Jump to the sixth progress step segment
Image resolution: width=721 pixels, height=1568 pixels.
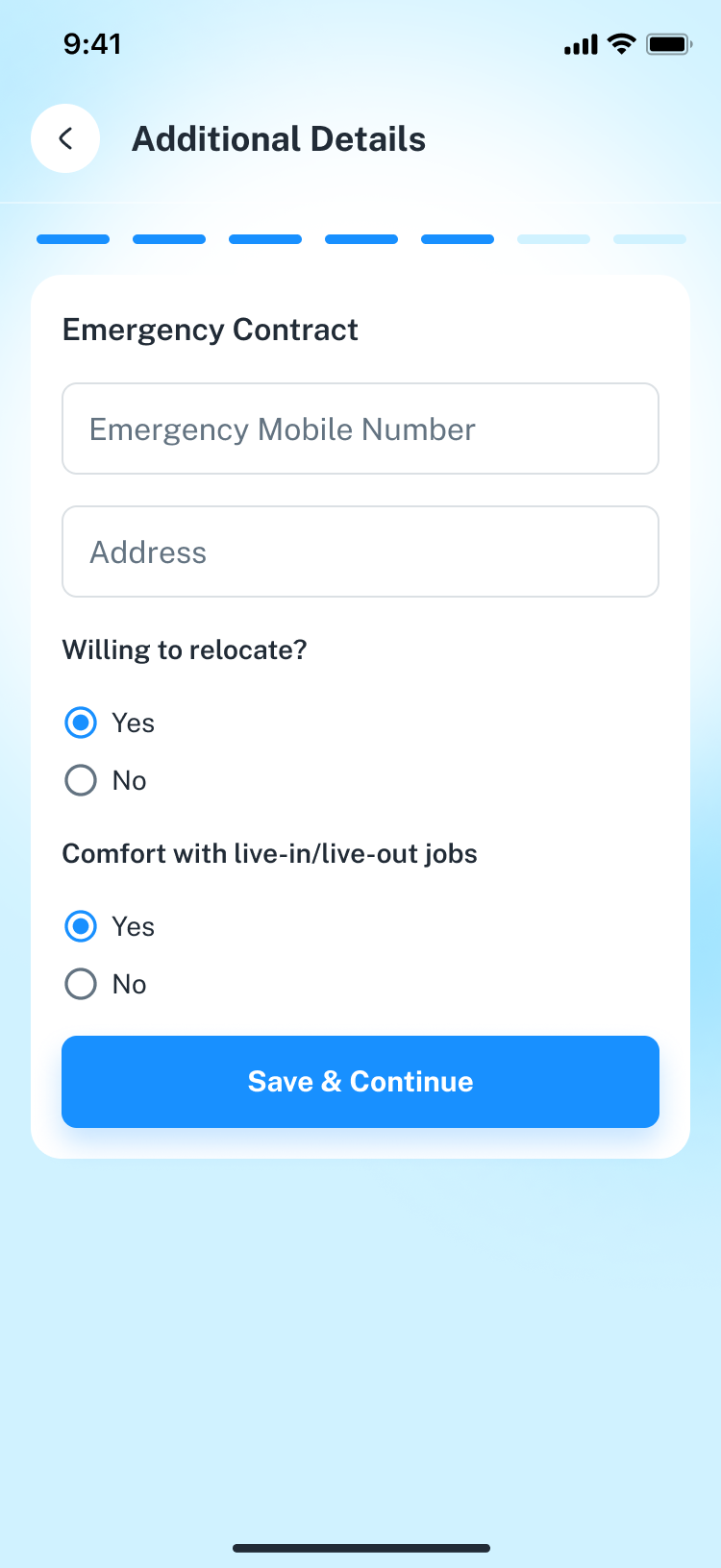[x=554, y=239]
